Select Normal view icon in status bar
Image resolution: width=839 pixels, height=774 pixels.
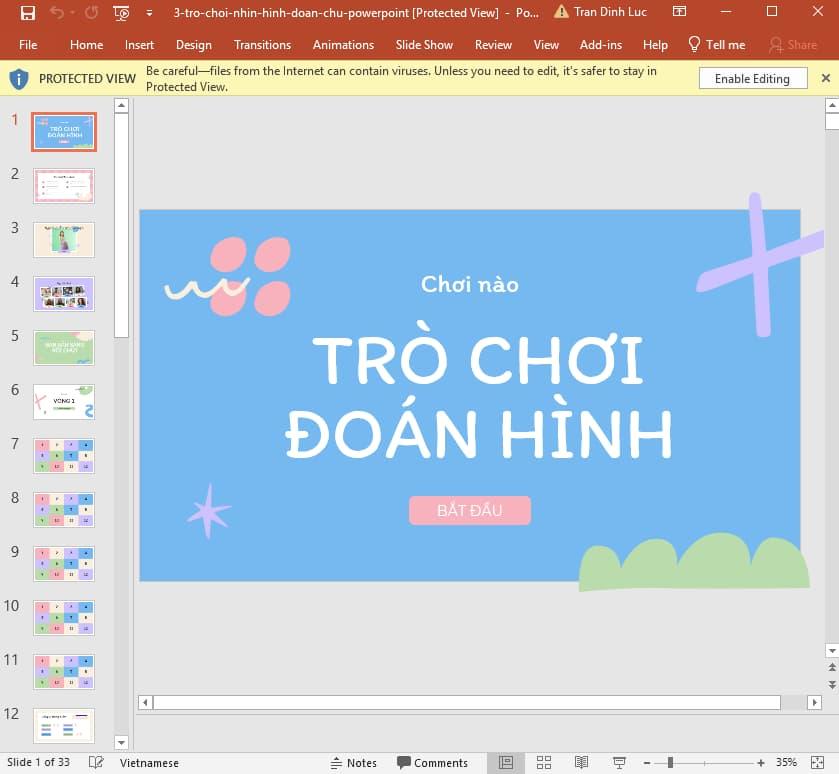(x=508, y=762)
